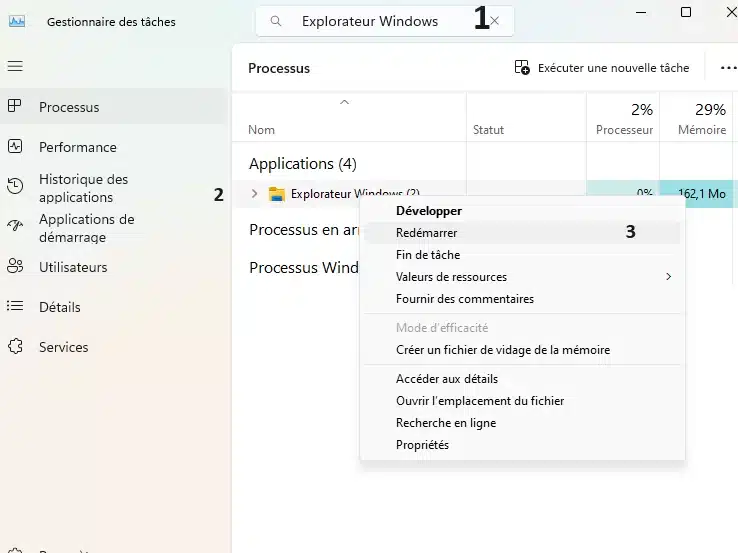Viewport: 738px width, 553px height.
Task: Click Exécuter une nouvelle tâche
Action: click(602, 68)
